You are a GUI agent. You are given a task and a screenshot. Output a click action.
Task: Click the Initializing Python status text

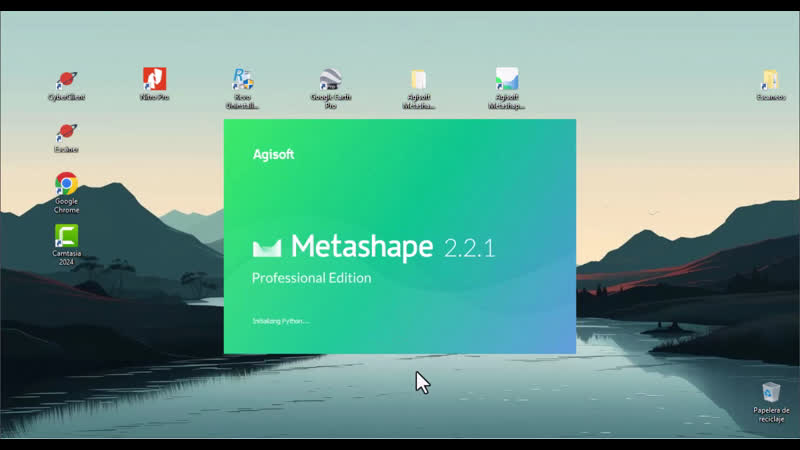(281, 321)
